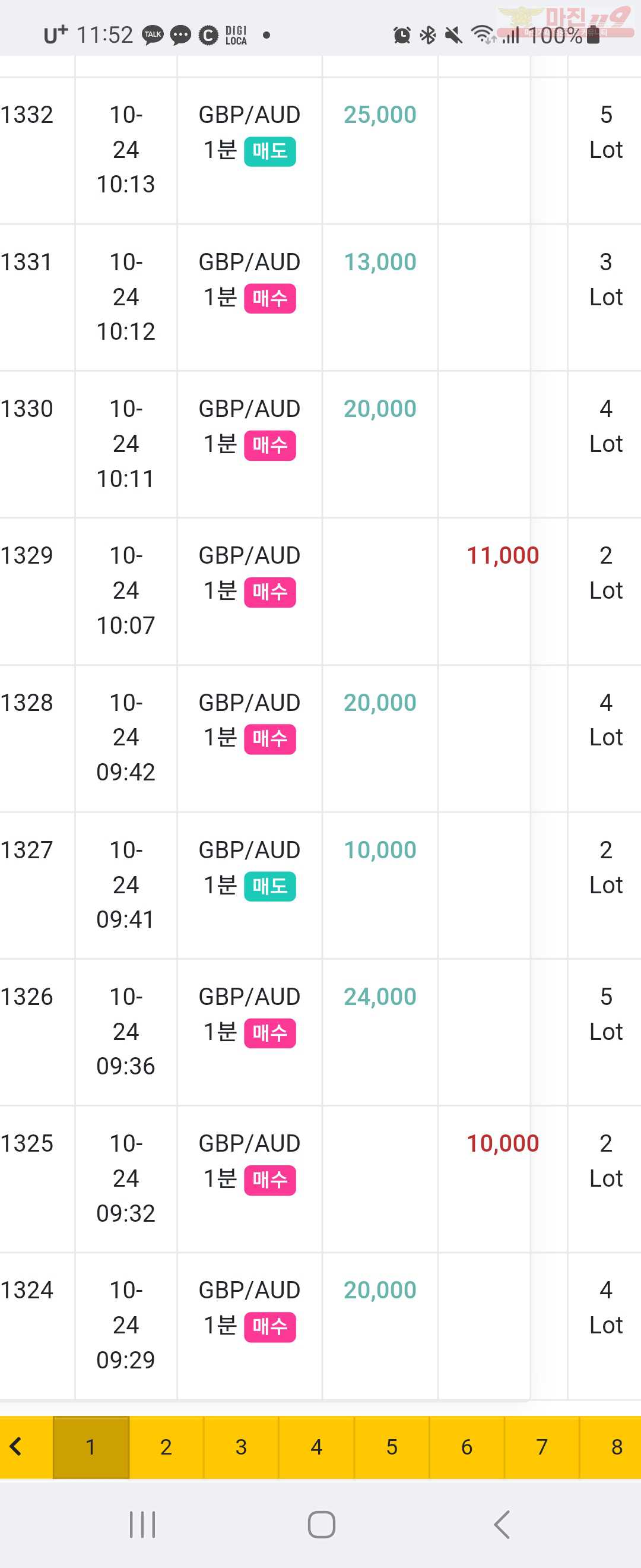Tap the alarm clock status icon
The image size is (641, 1568).
click(402, 34)
